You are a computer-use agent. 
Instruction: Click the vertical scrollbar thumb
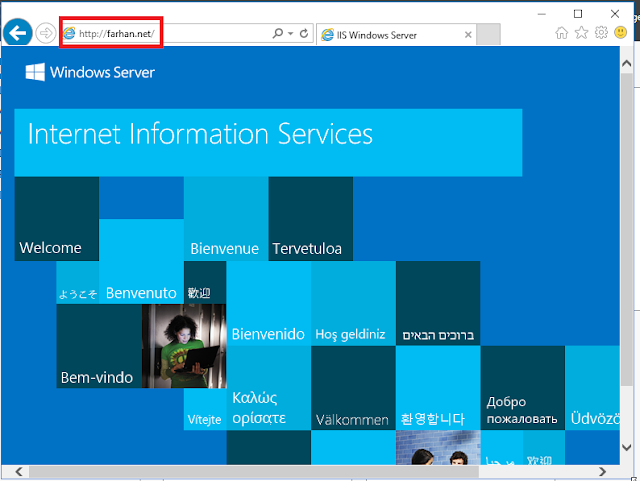(627, 229)
